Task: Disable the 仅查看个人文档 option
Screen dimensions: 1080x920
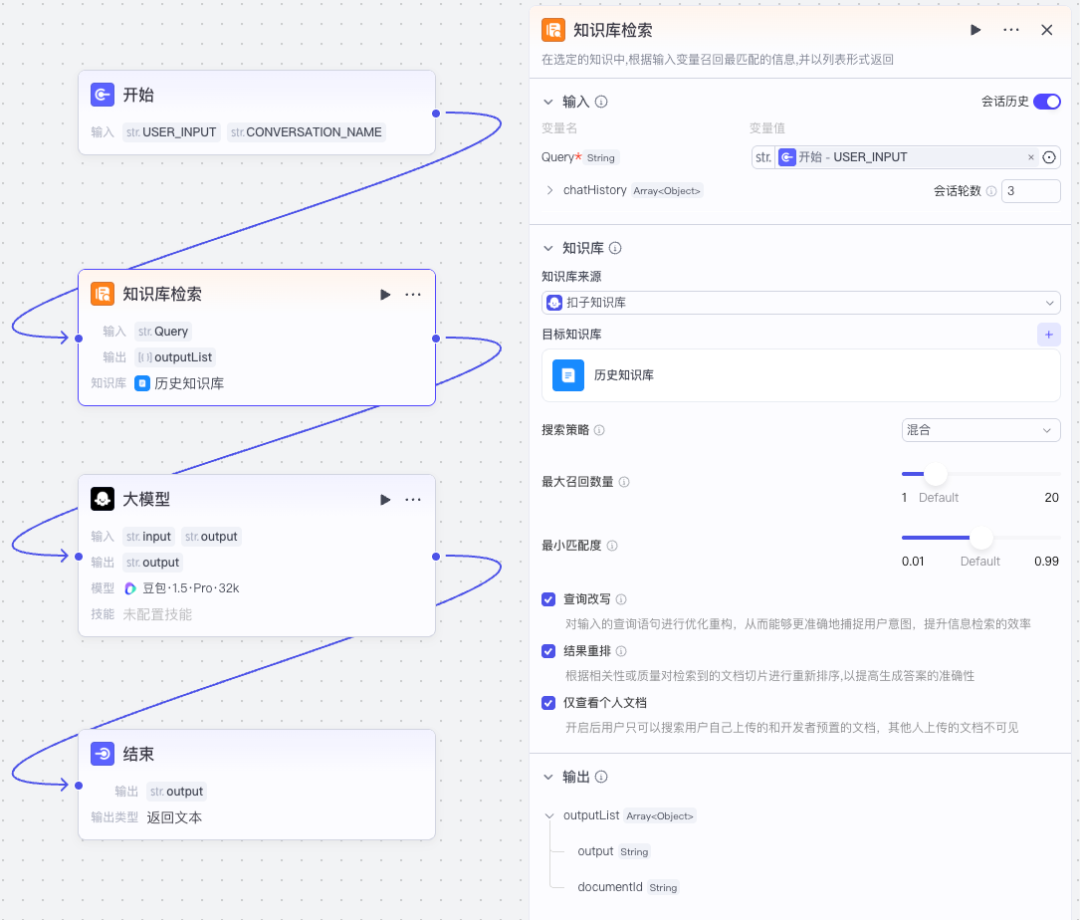Action: coord(548,703)
